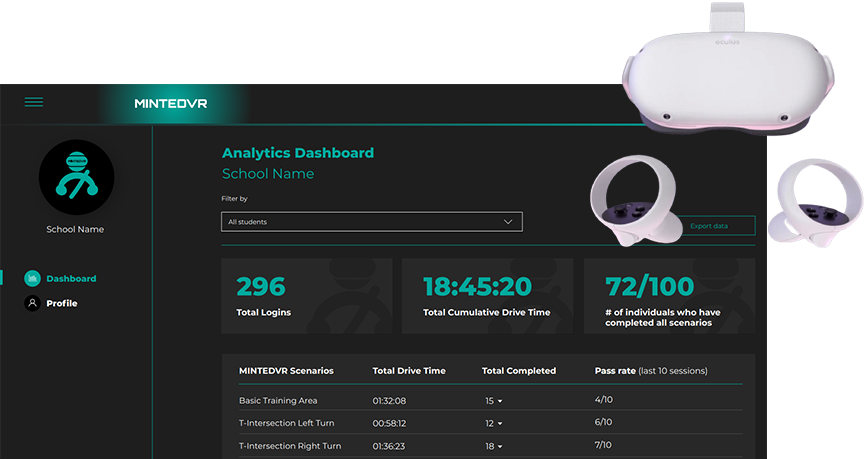868x459 pixels.
Task: Click the Filter by label
Action: coord(234,199)
